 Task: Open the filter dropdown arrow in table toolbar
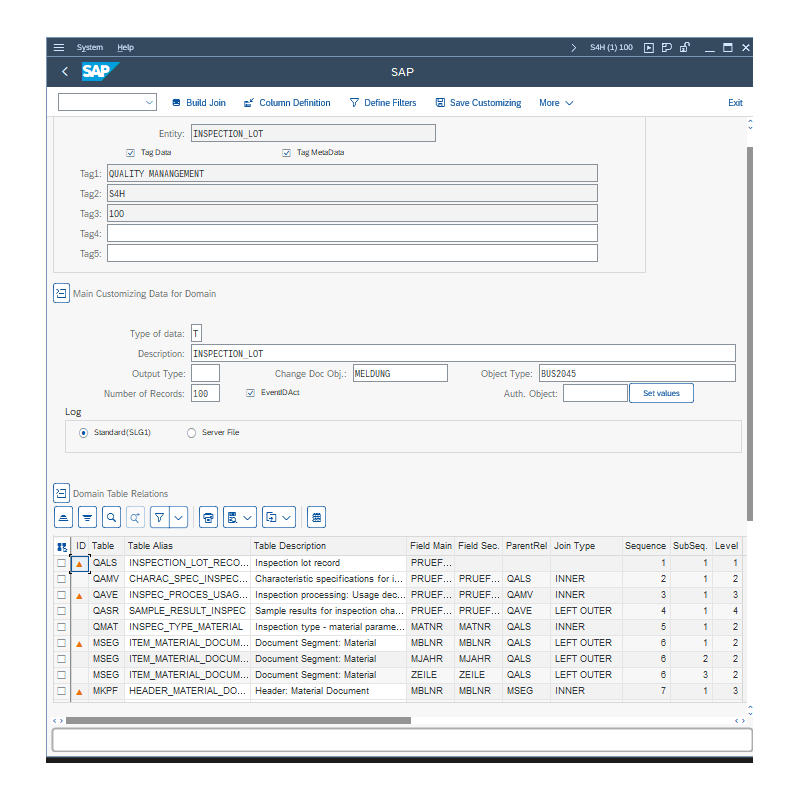[x=178, y=517]
